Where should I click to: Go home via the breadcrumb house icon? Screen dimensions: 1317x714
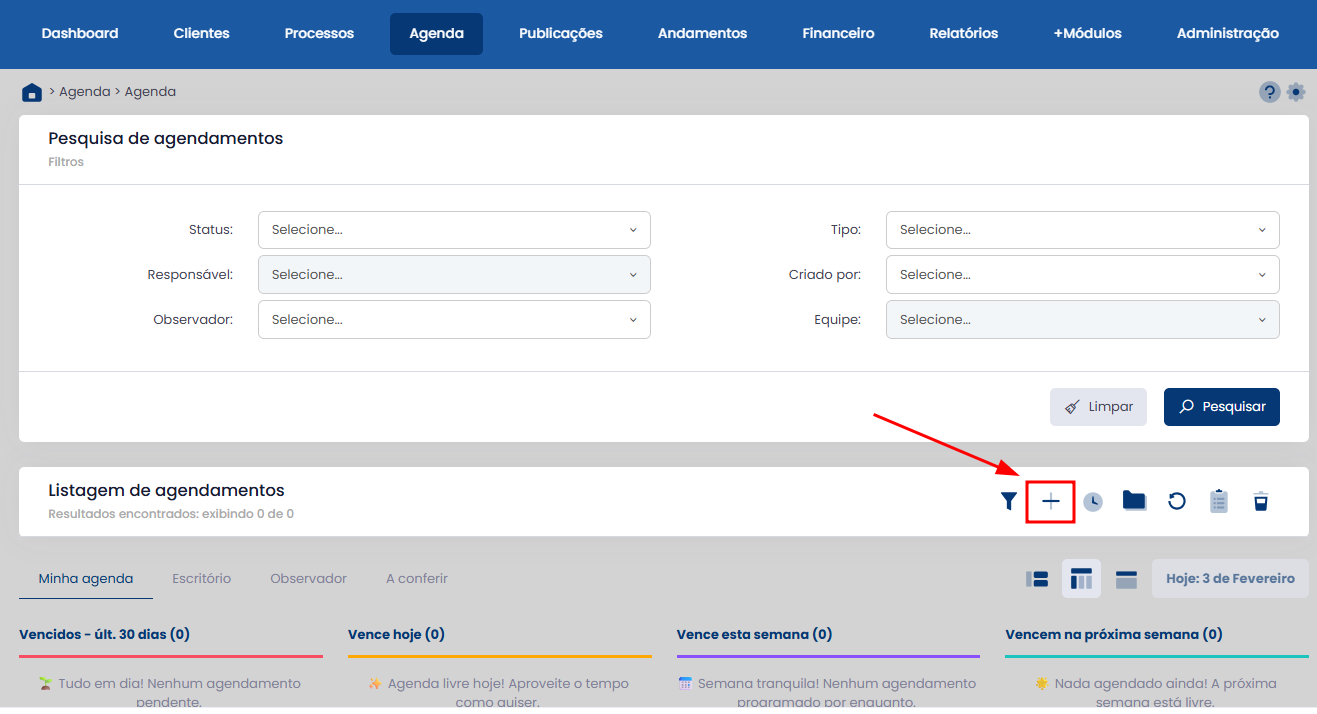tap(32, 92)
